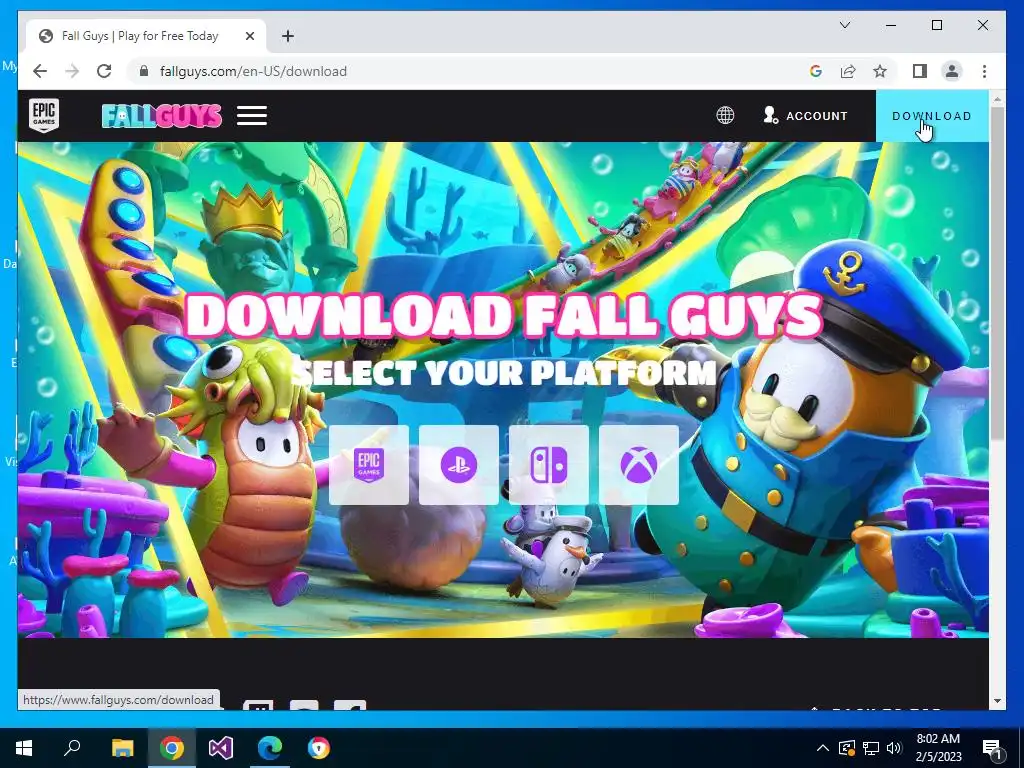Click the DOWNLOAD button in header
1024x768 pixels.
tap(932, 116)
